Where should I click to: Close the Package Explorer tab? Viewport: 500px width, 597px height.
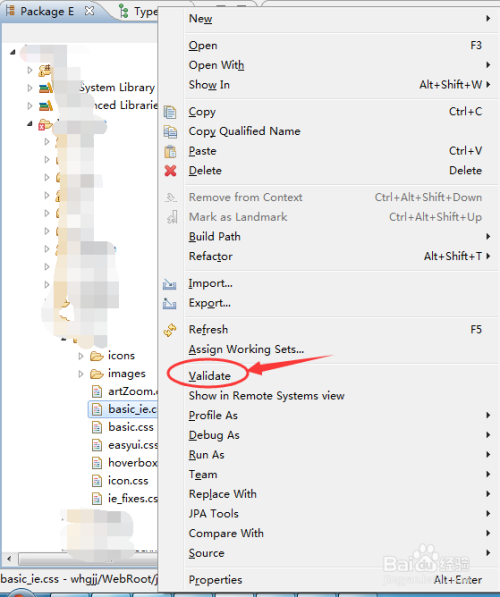pos(89,11)
